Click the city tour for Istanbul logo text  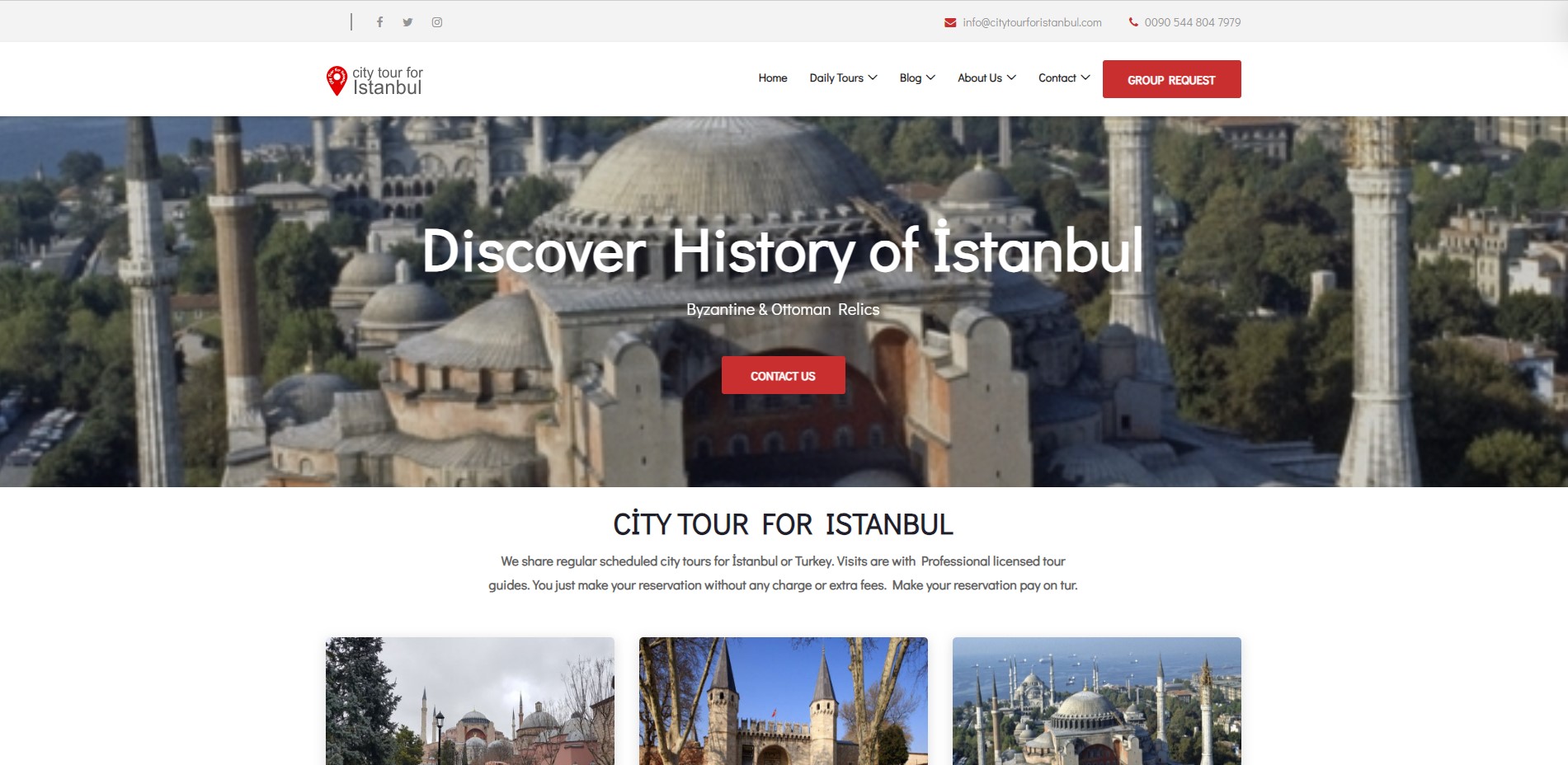(x=388, y=81)
